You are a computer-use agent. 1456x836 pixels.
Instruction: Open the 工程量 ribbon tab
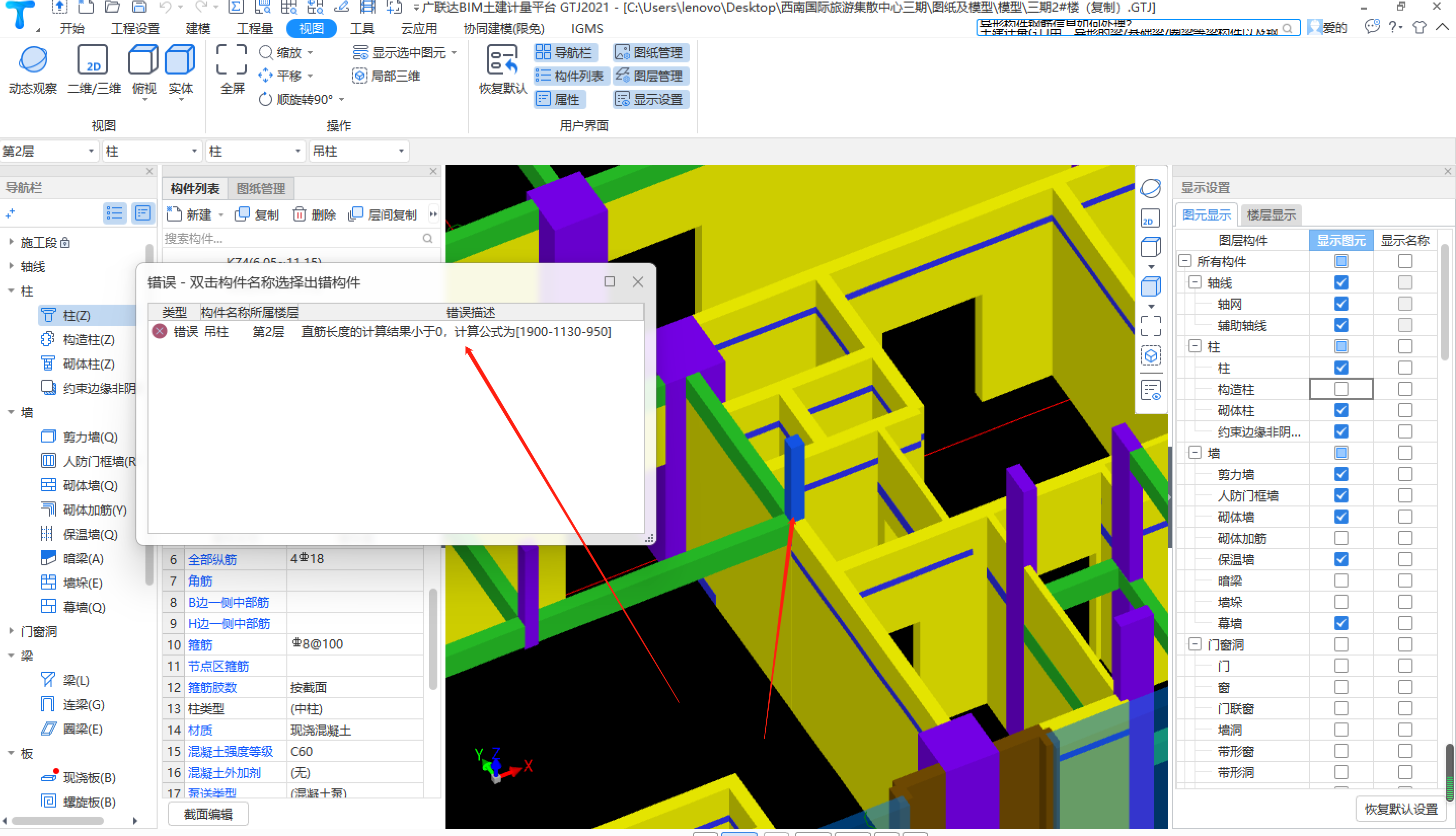tap(254, 28)
